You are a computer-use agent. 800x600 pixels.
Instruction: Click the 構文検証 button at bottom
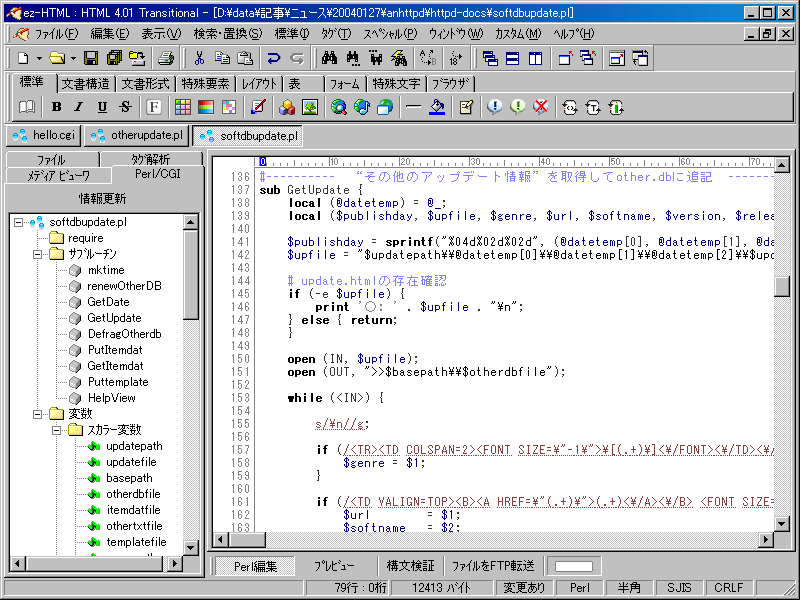pyautogui.click(x=410, y=566)
